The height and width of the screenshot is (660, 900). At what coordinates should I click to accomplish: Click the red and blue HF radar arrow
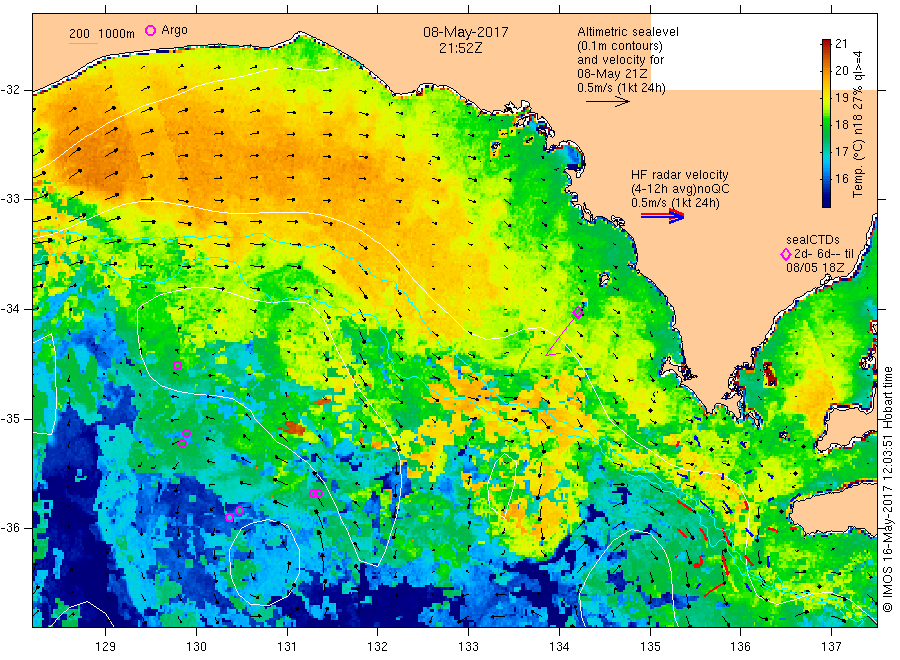pyautogui.click(x=662, y=216)
